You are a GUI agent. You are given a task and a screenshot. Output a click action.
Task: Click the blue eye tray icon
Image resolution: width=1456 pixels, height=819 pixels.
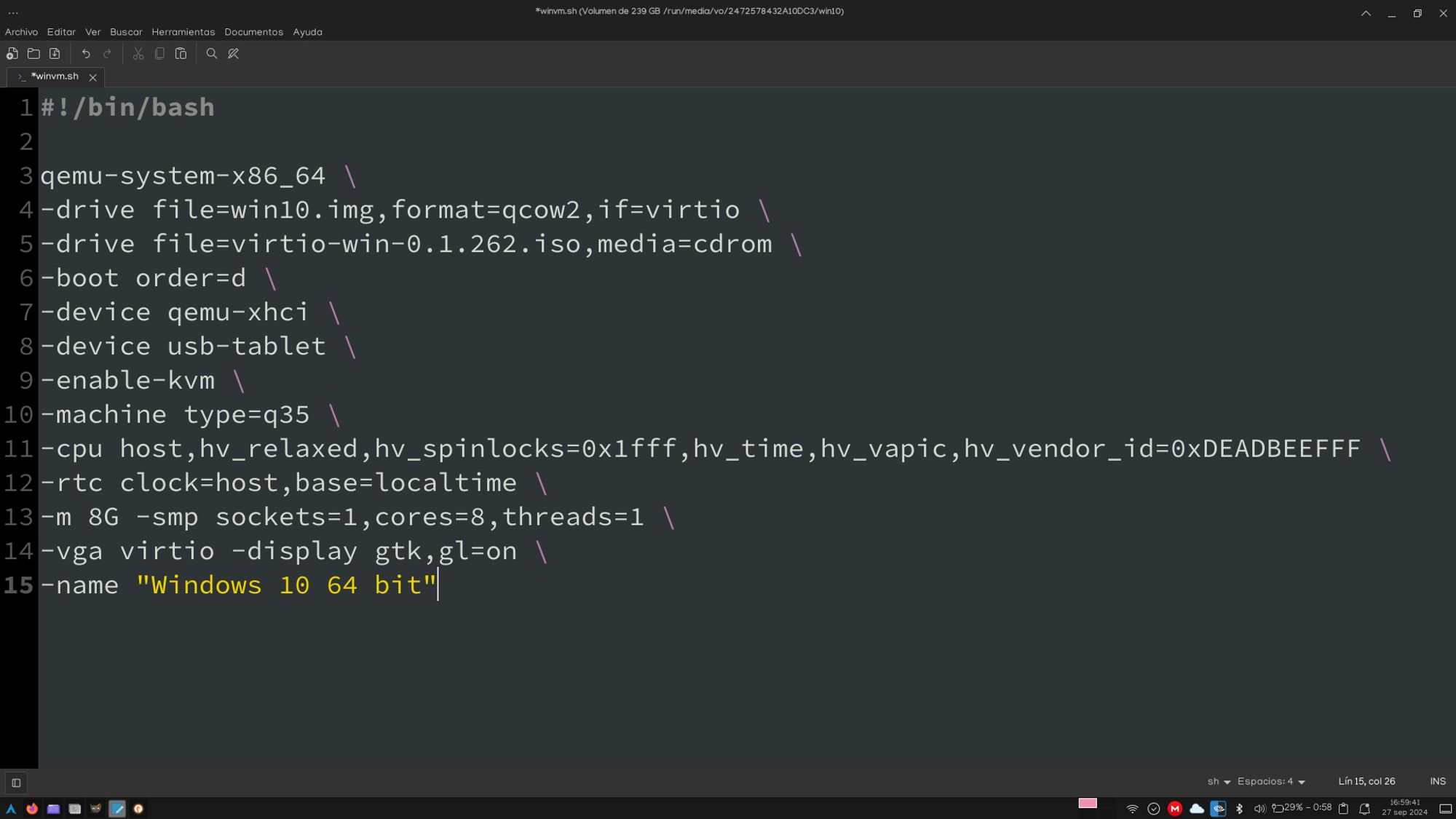1218,809
